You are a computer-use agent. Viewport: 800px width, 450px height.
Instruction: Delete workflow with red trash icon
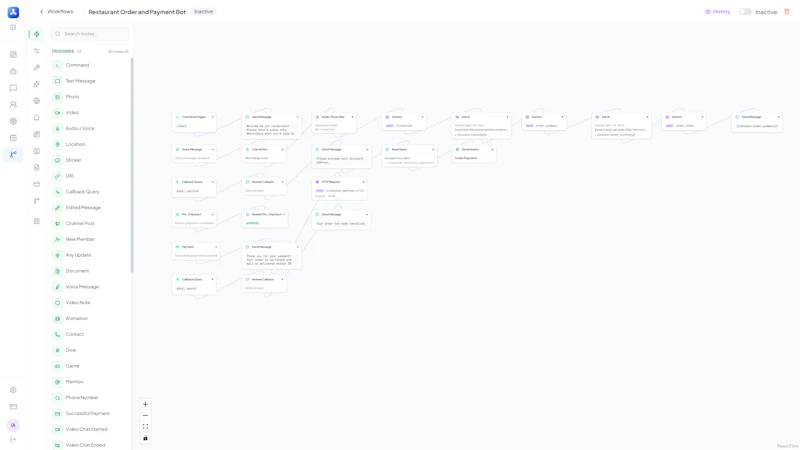click(787, 12)
